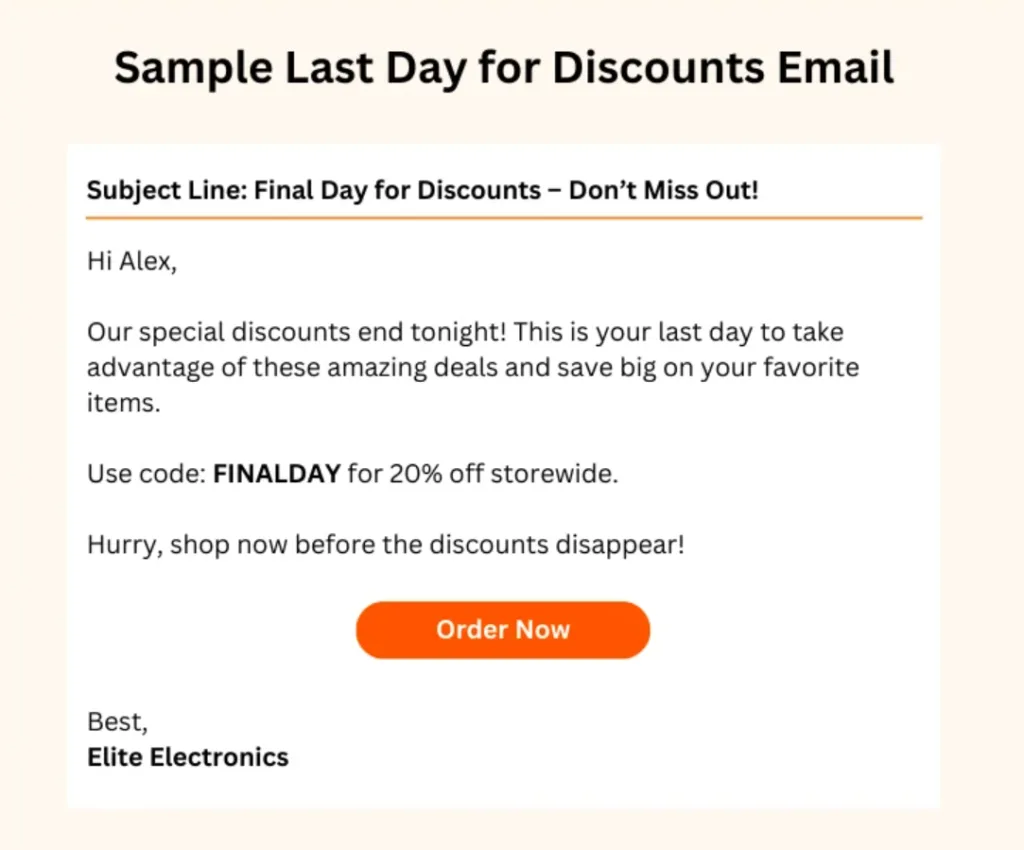Click the 'Best,' sign-off text
This screenshot has width=1024, height=850.
click(x=118, y=722)
